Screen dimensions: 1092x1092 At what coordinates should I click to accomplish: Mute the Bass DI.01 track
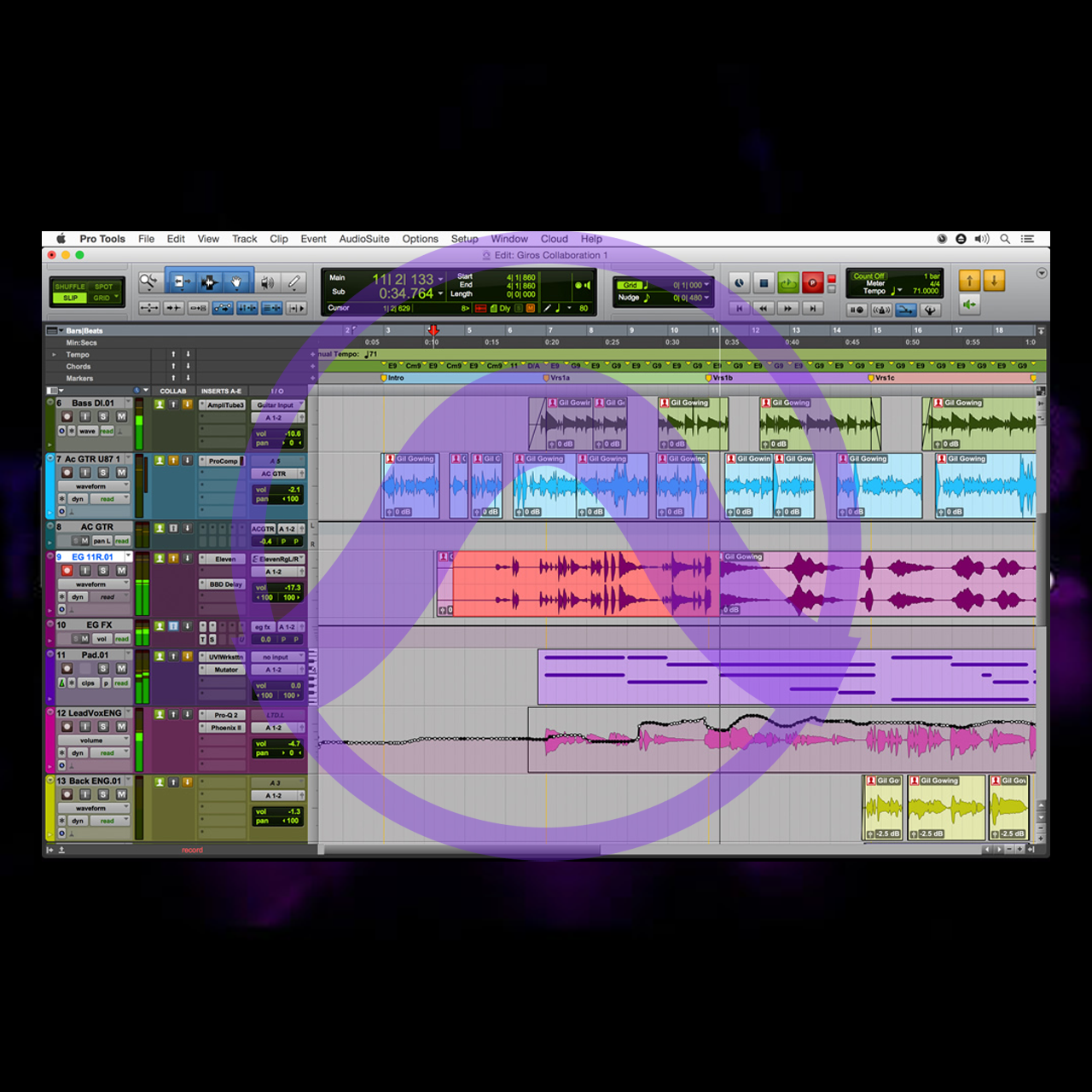(x=121, y=416)
